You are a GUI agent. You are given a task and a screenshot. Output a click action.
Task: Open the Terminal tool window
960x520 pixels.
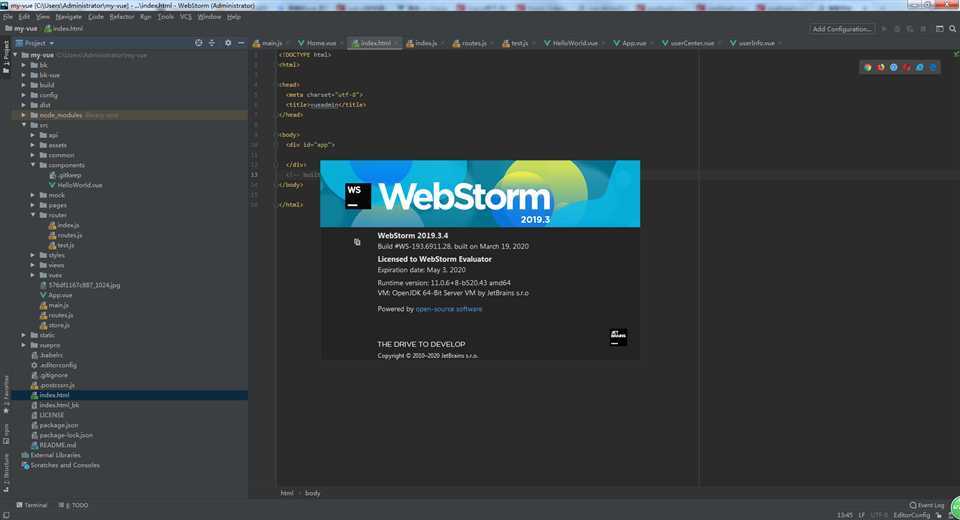pyautogui.click(x=31, y=505)
